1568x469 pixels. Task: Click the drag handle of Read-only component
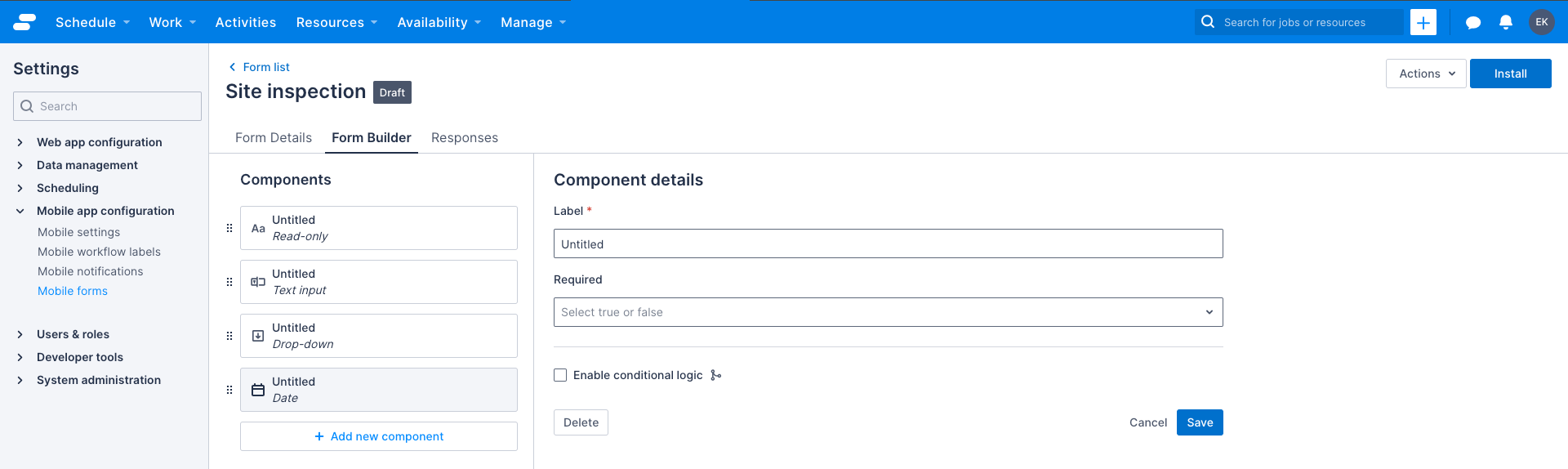[229, 228]
